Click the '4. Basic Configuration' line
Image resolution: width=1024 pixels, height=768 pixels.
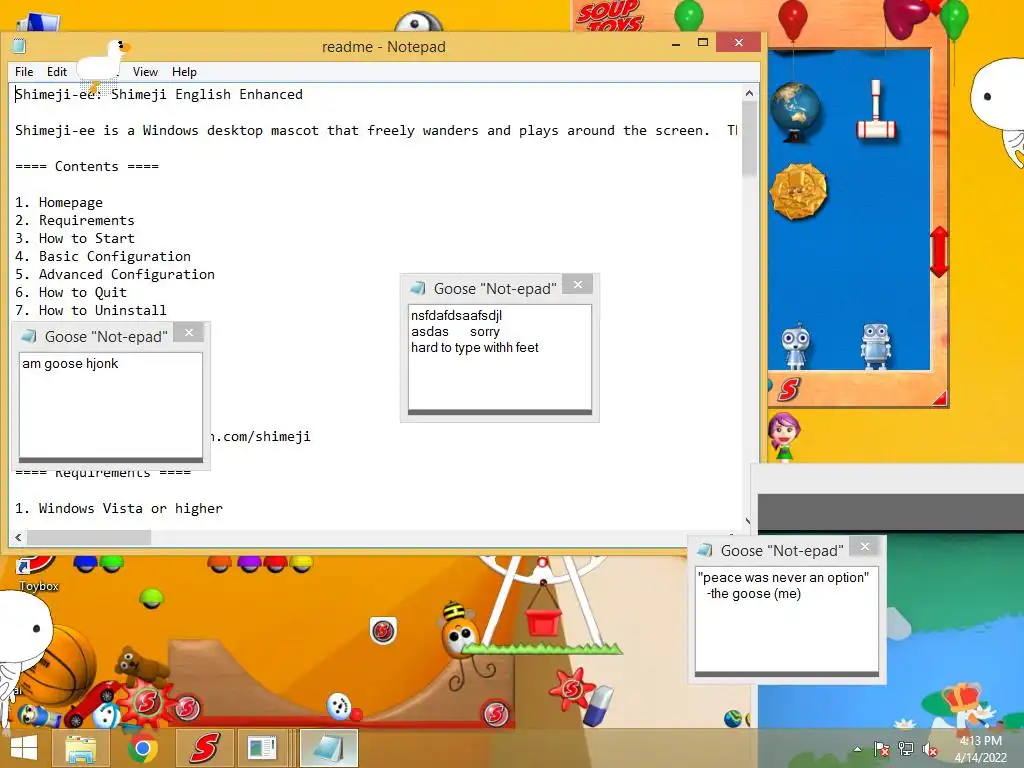(103, 256)
